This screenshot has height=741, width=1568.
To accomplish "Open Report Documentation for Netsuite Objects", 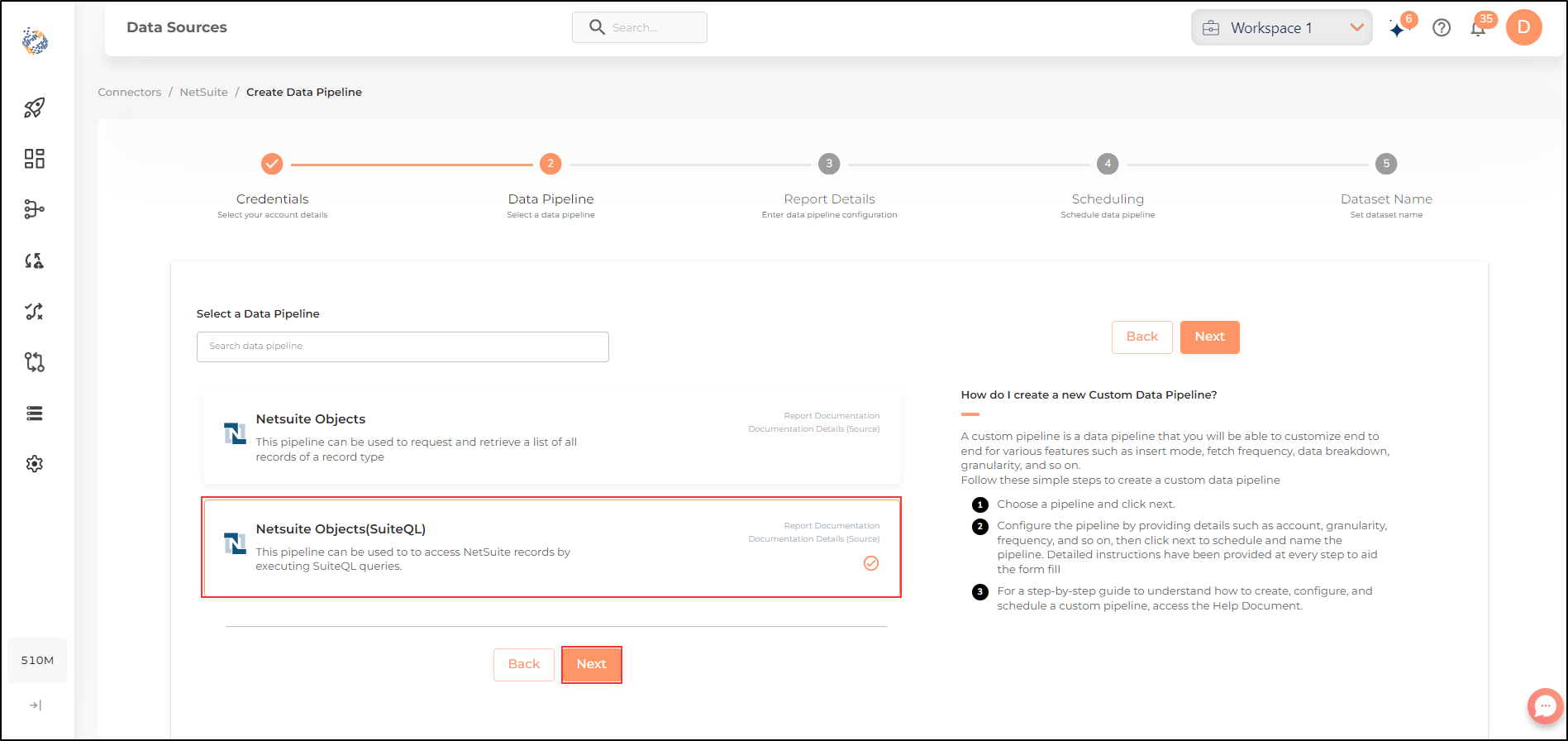I will tap(832, 416).
